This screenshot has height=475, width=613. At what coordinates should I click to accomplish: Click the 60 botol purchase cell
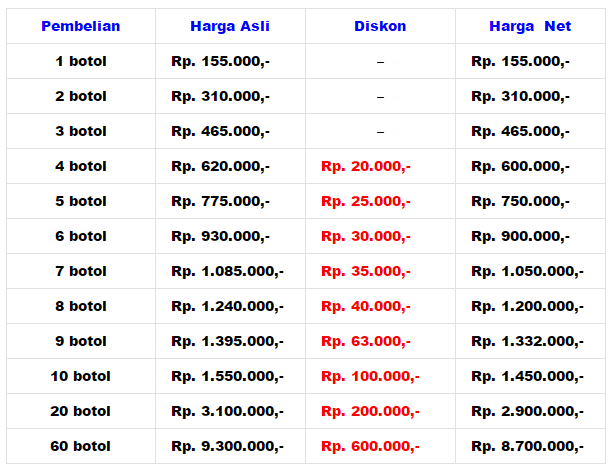coord(80,446)
